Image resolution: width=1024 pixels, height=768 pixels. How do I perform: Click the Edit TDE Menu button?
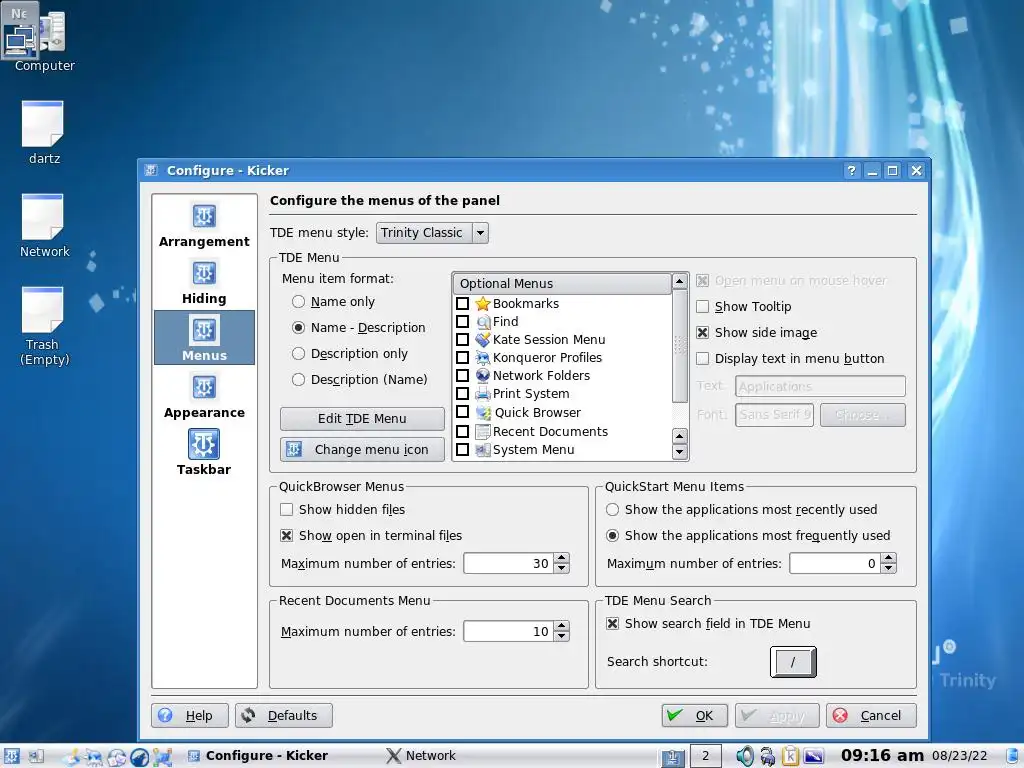click(362, 419)
